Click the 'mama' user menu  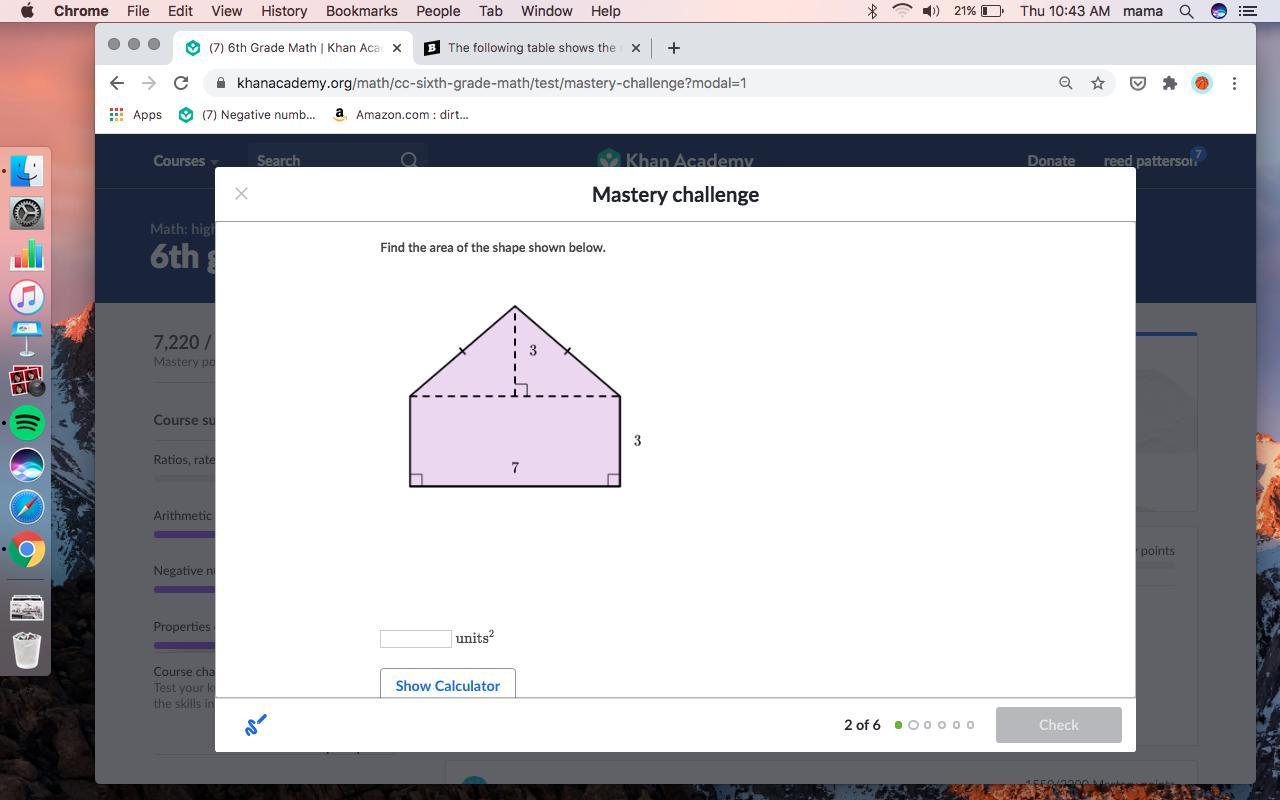(x=1143, y=11)
